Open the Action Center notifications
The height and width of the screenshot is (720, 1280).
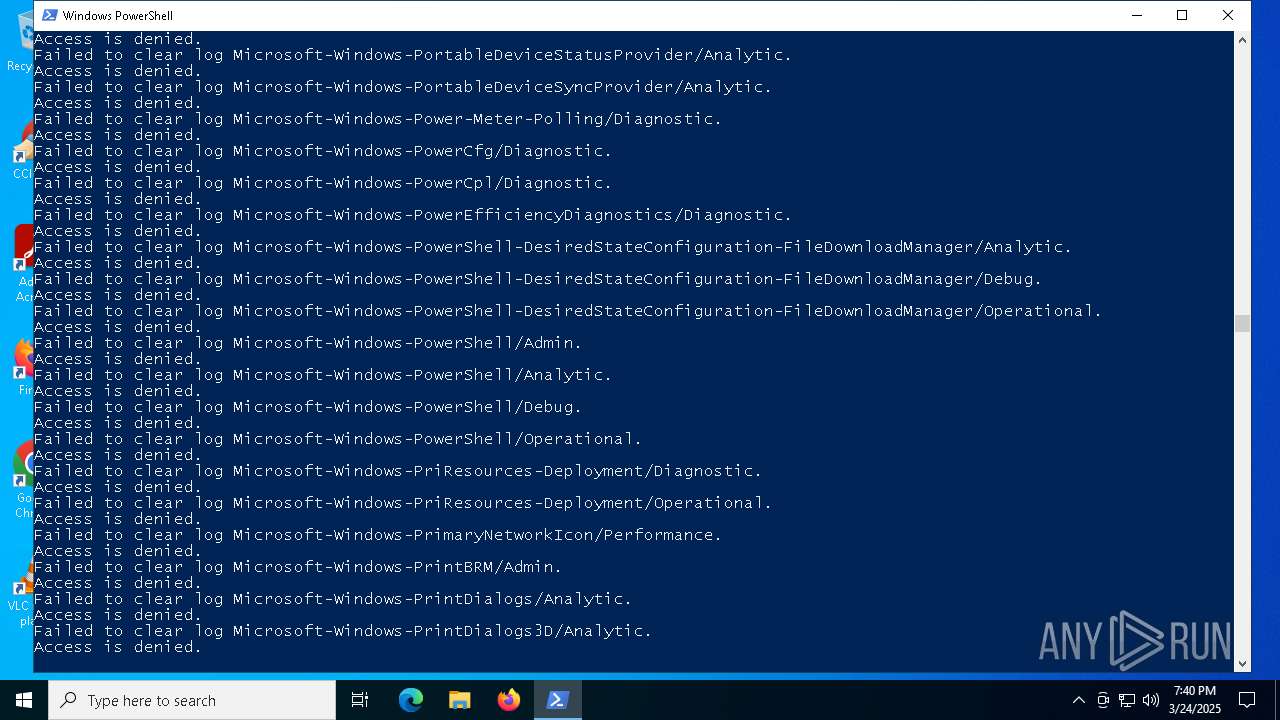pos(1247,700)
